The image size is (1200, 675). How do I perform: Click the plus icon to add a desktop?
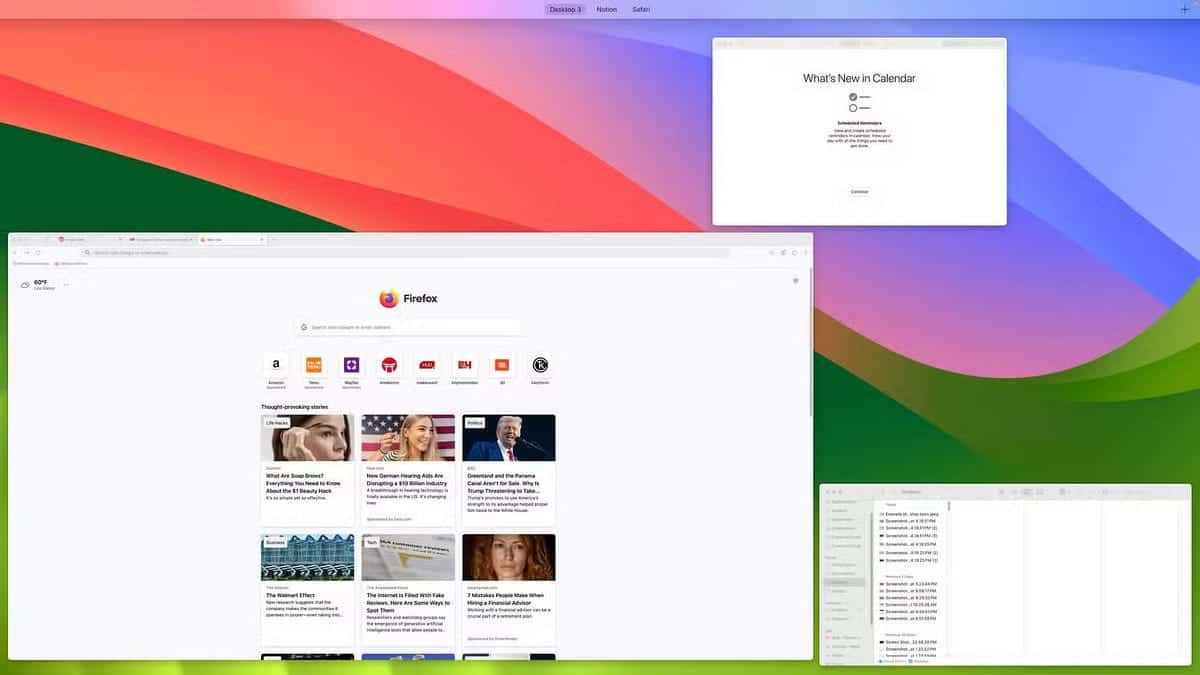coord(1185,9)
